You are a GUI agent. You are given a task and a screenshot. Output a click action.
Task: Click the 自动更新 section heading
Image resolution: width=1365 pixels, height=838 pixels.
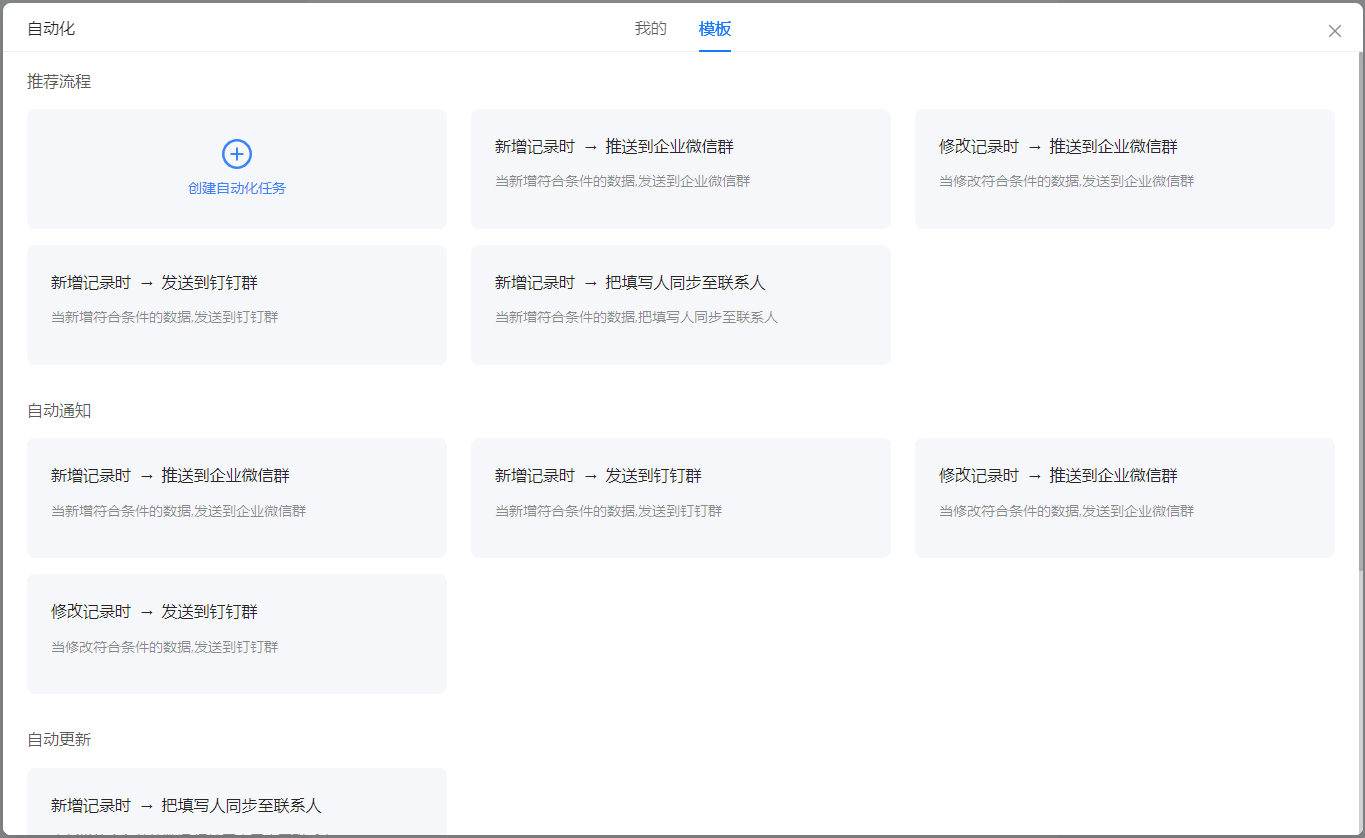(59, 740)
